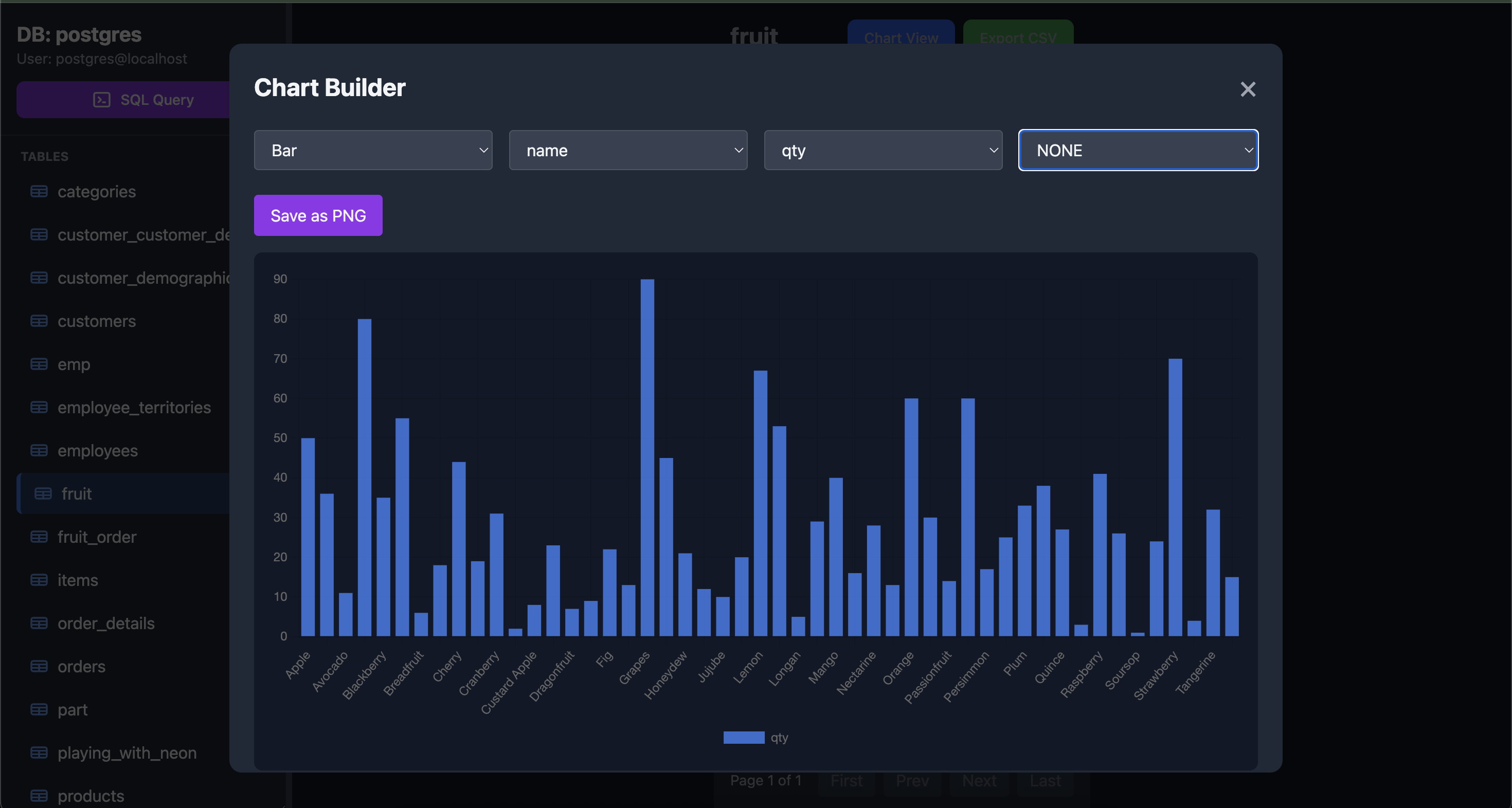Click the customers table icon

(x=39, y=321)
